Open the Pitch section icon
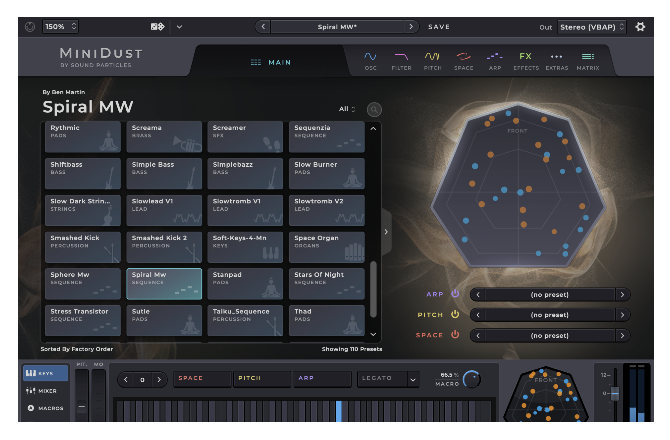 click(x=433, y=61)
